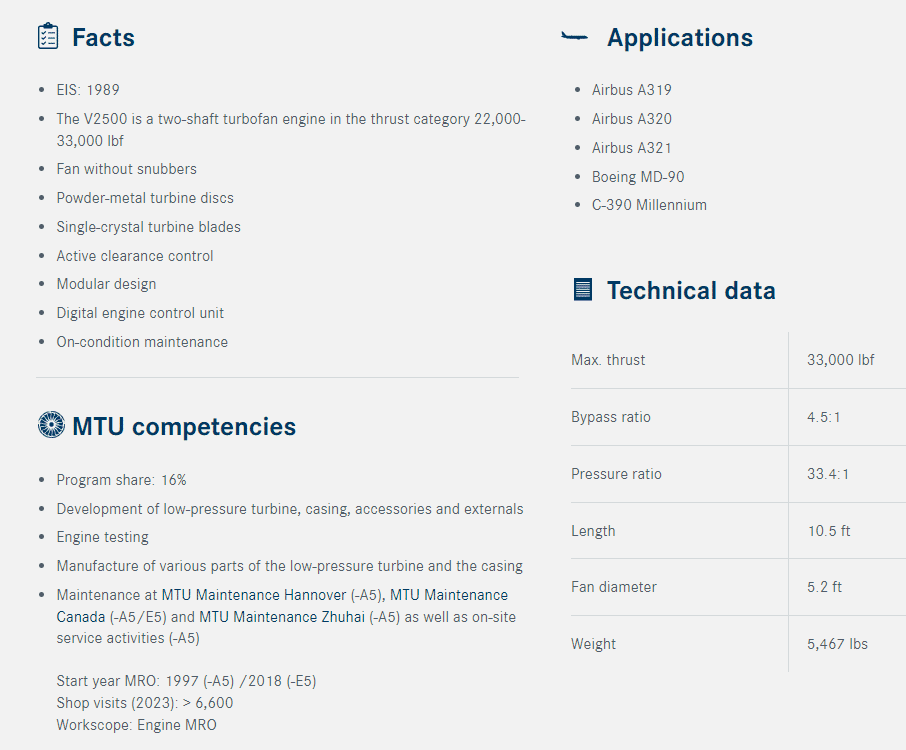The width and height of the screenshot is (906, 750).
Task: Click the C-390 Millennium list entry
Action: 649,205
